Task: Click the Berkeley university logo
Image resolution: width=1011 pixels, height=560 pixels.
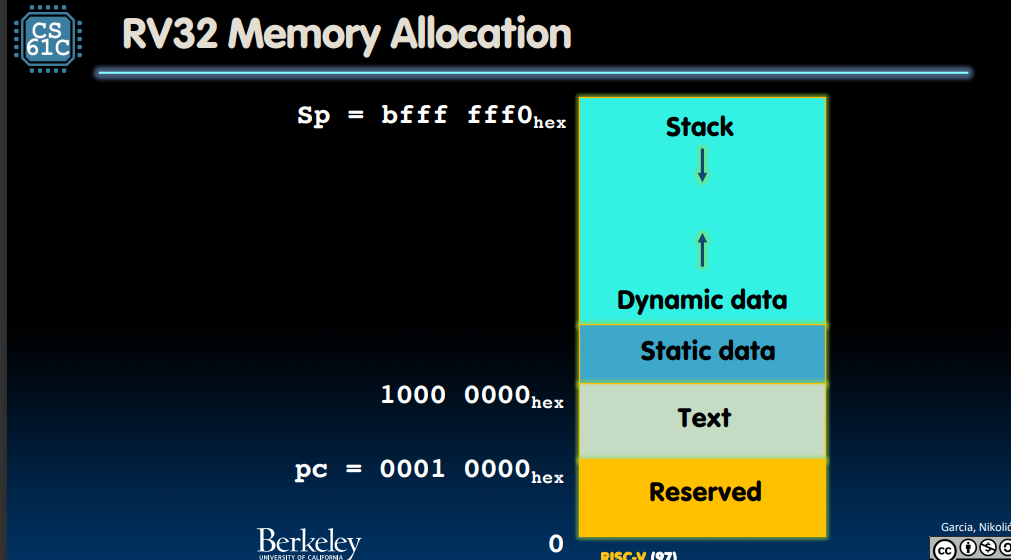Action: click(x=309, y=543)
